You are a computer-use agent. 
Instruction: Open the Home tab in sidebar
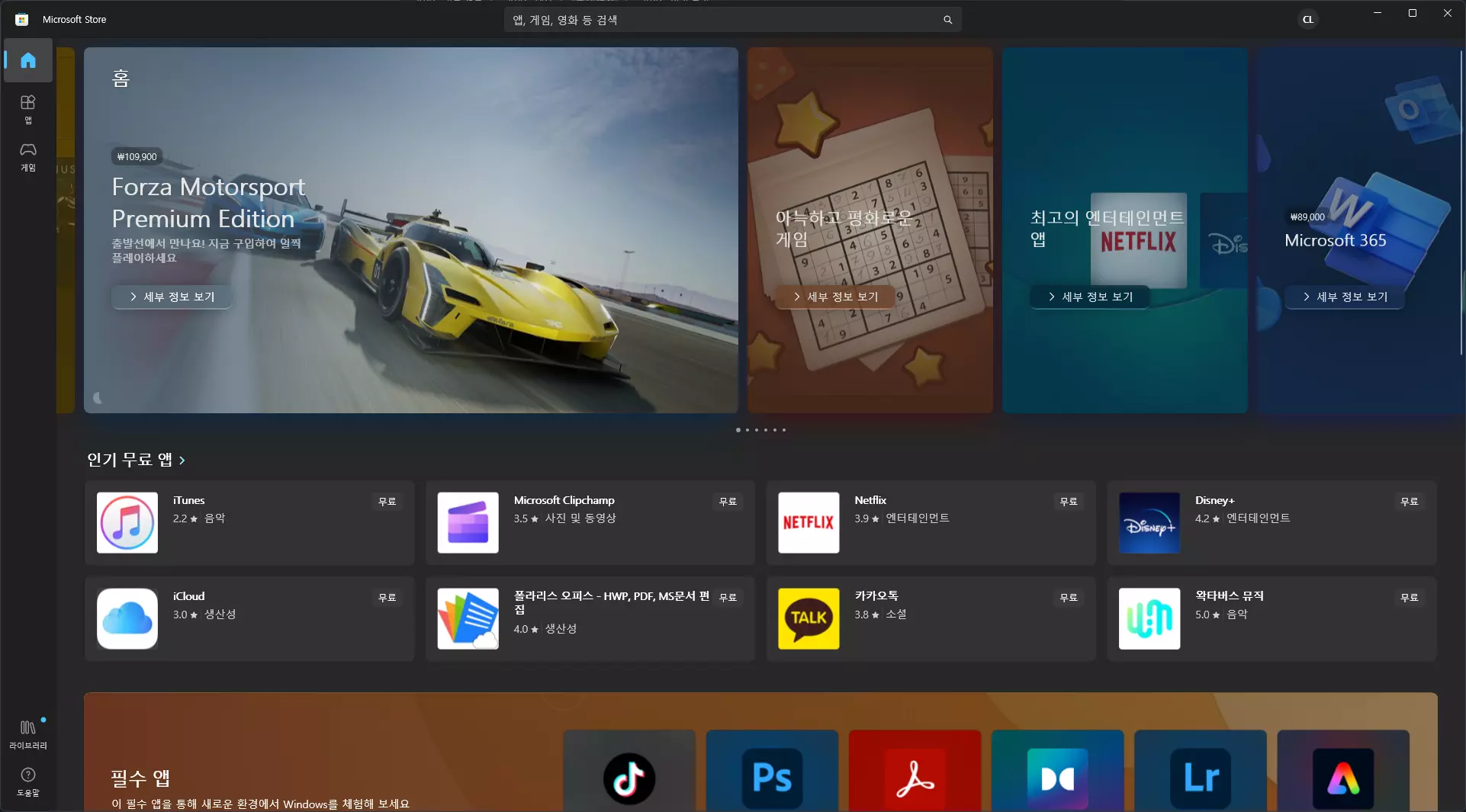(28, 60)
